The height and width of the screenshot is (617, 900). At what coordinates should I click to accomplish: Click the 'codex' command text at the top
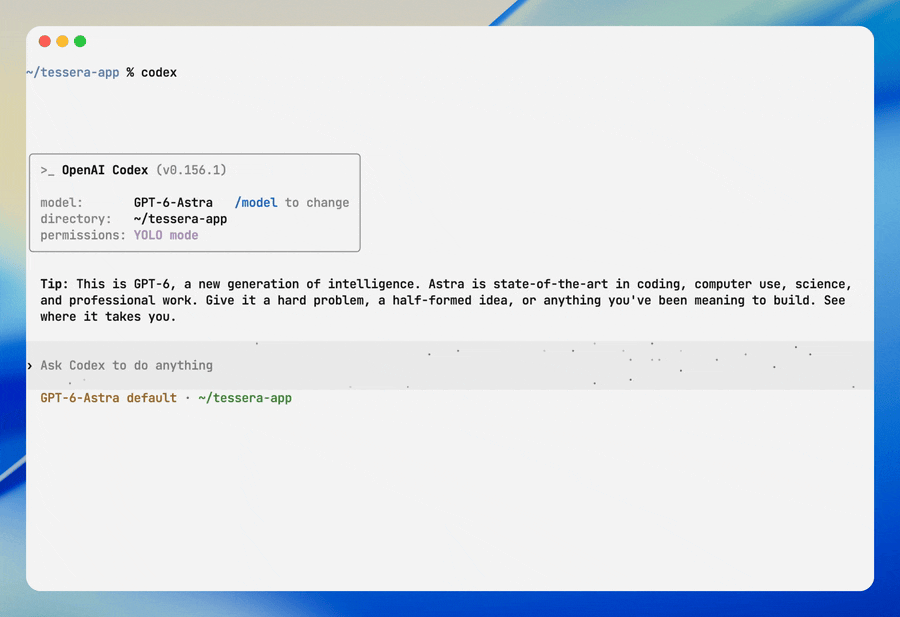pos(159,73)
